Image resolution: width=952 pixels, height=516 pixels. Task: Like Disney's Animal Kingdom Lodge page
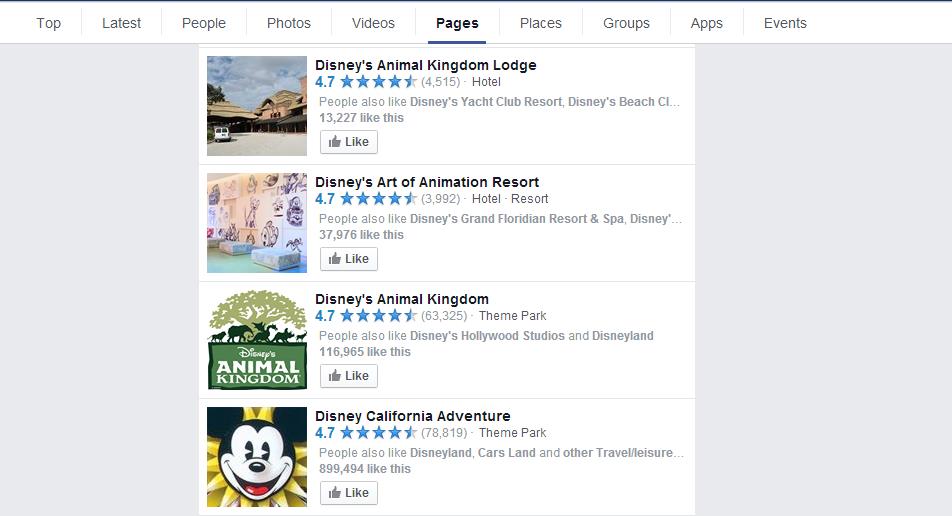349,142
